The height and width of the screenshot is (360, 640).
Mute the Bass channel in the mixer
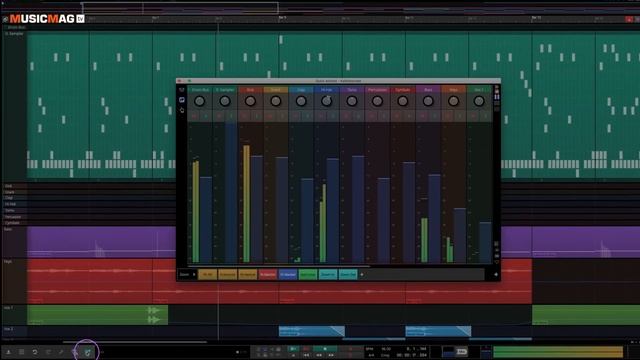click(x=422, y=116)
